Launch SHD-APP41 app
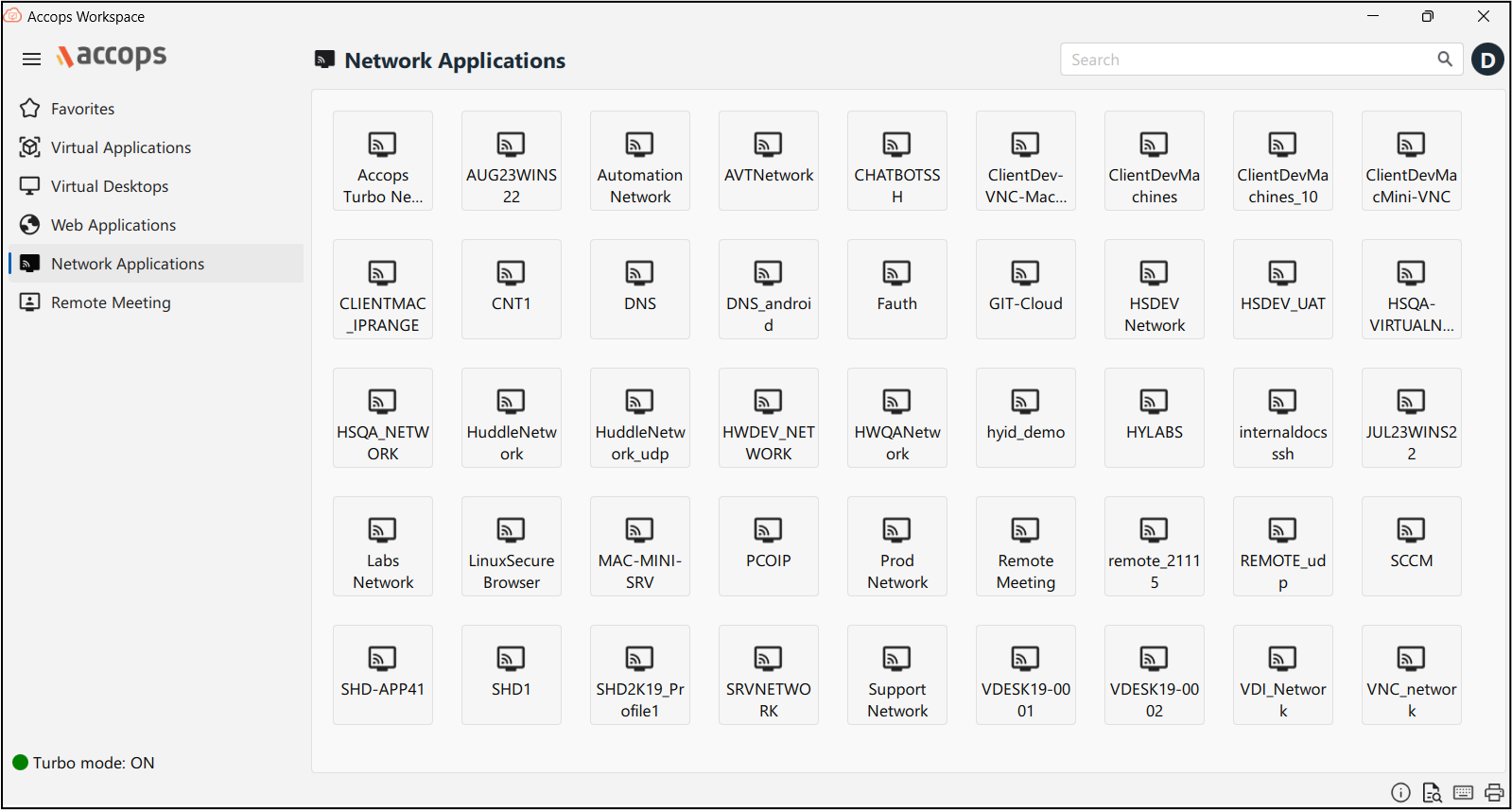The image size is (1512, 810). click(383, 675)
